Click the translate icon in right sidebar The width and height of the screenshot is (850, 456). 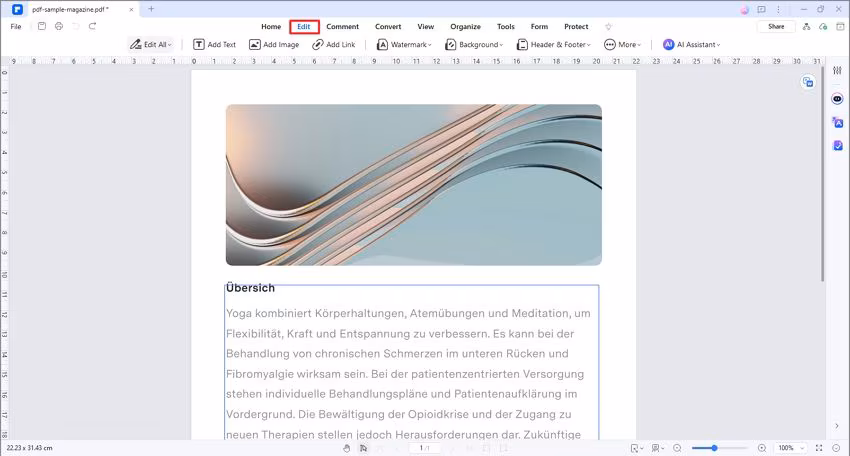838,123
